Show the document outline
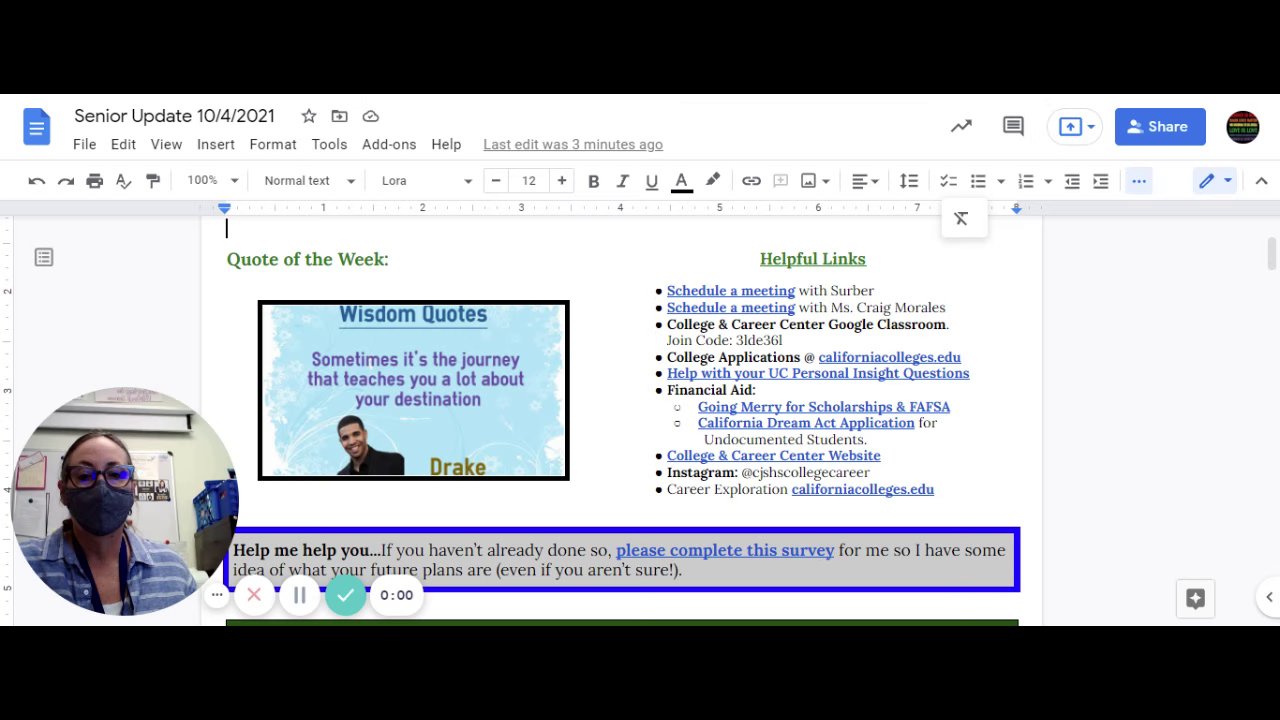Viewport: 1280px width, 720px height. tap(44, 257)
